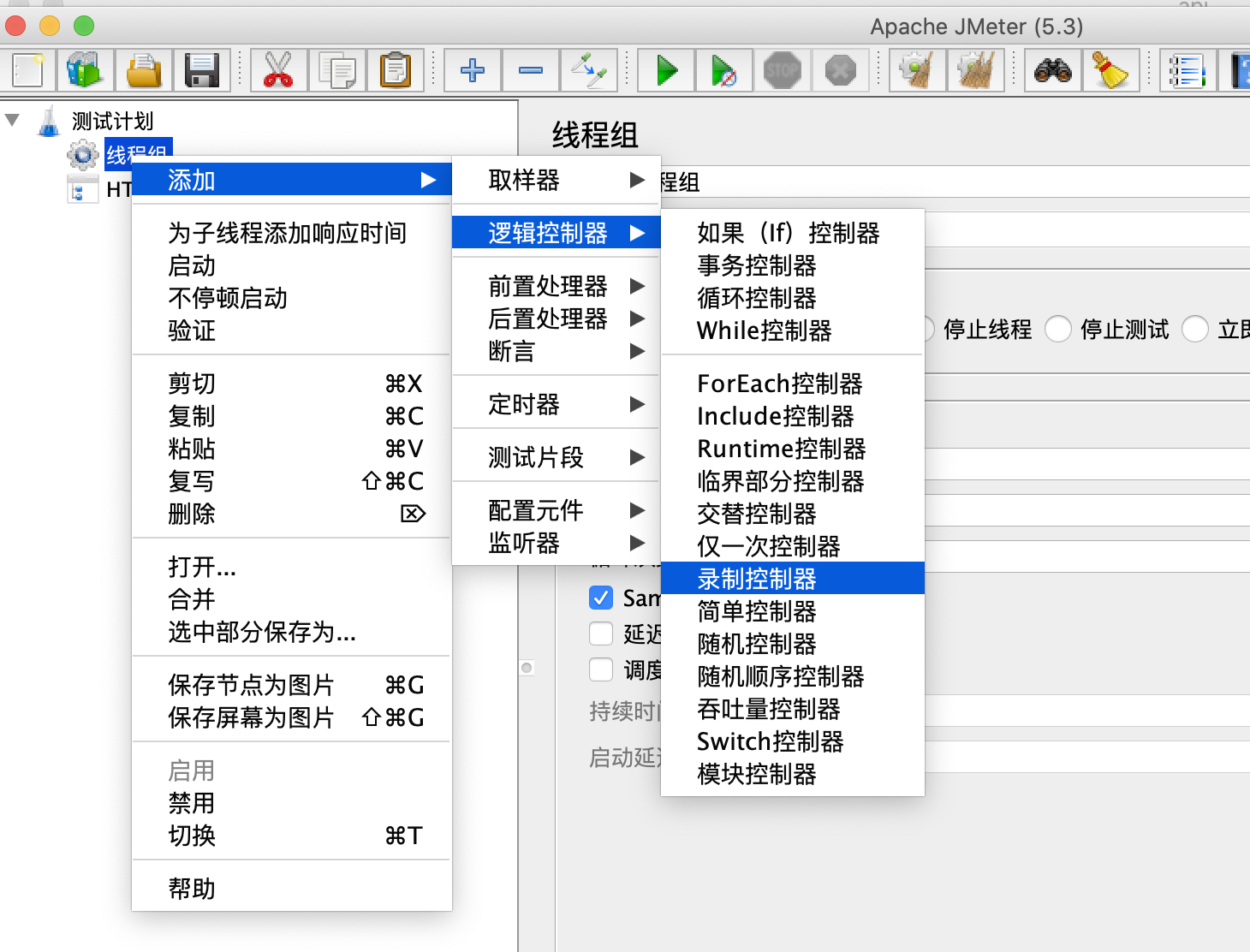Image resolution: width=1250 pixels, height=952 pixels.
Task: Click 选中部分保存为… menu entry
Action: [292, 632]
